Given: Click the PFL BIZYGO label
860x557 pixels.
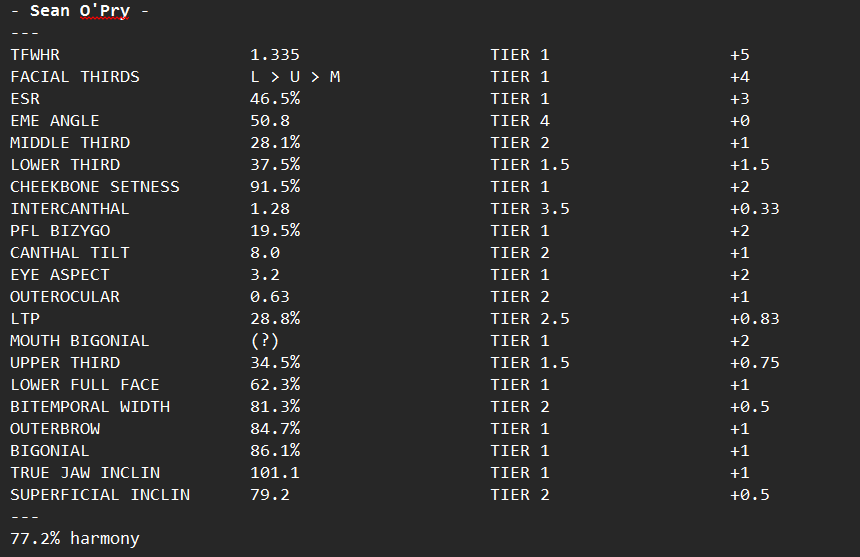Looking at the screenshot, I should pyautogui.click(x=60, y=230).
